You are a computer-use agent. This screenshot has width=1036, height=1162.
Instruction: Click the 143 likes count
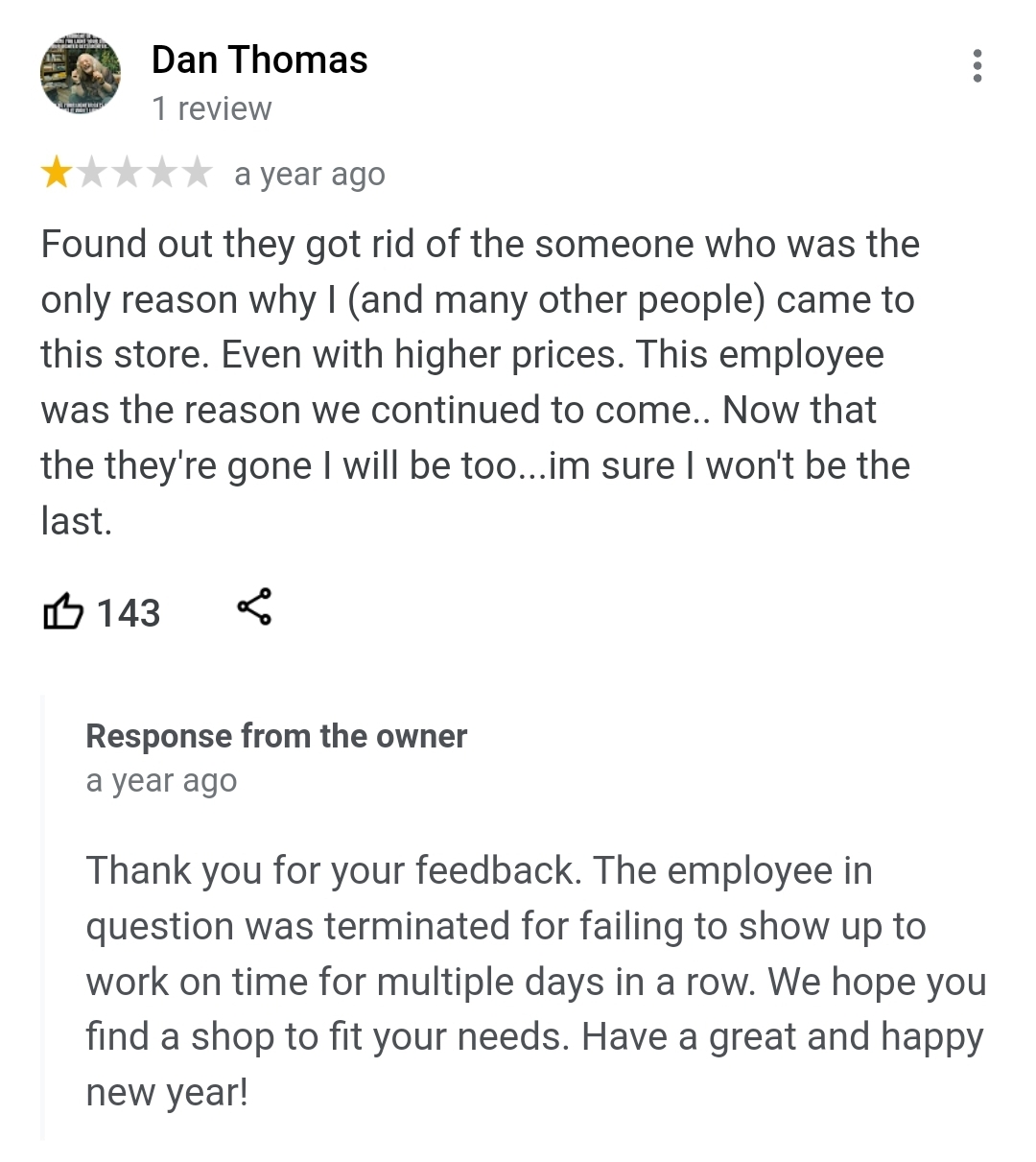click(129, 613)
